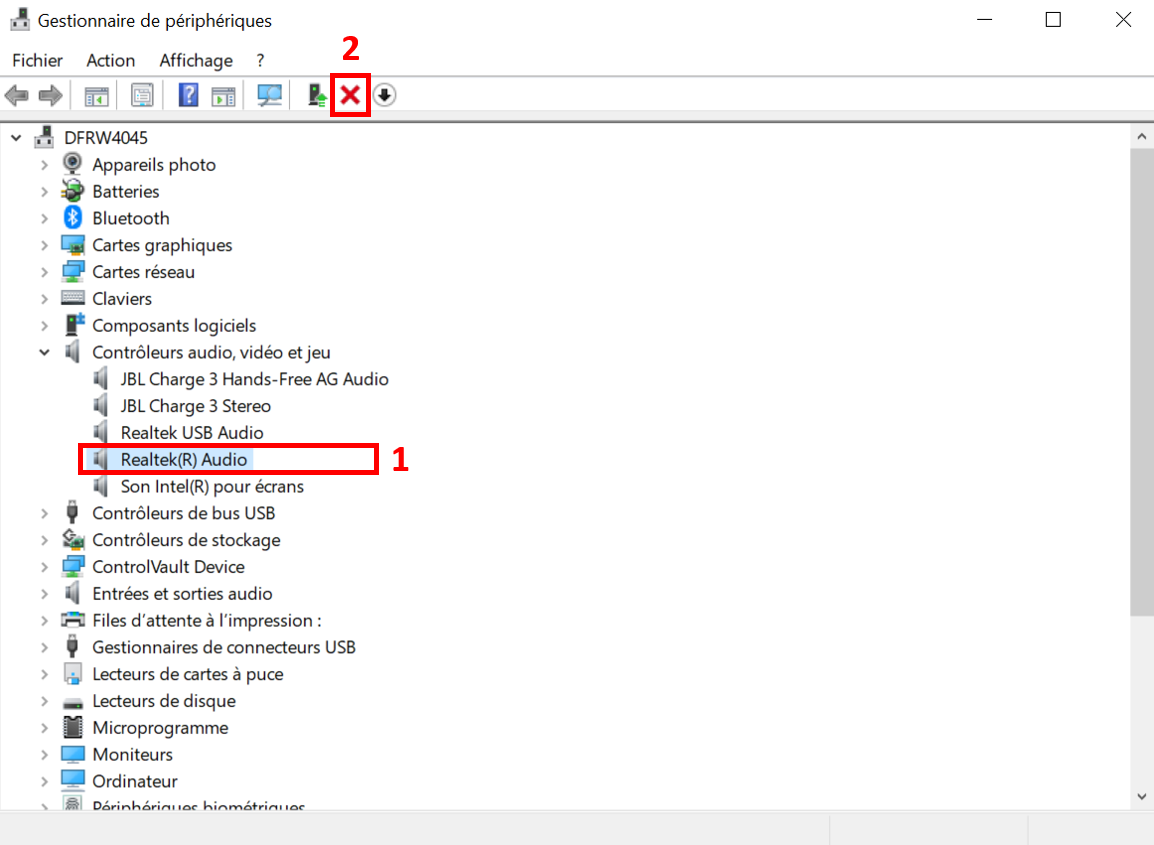Select the Realtek USB Audio device

(192, 433)
